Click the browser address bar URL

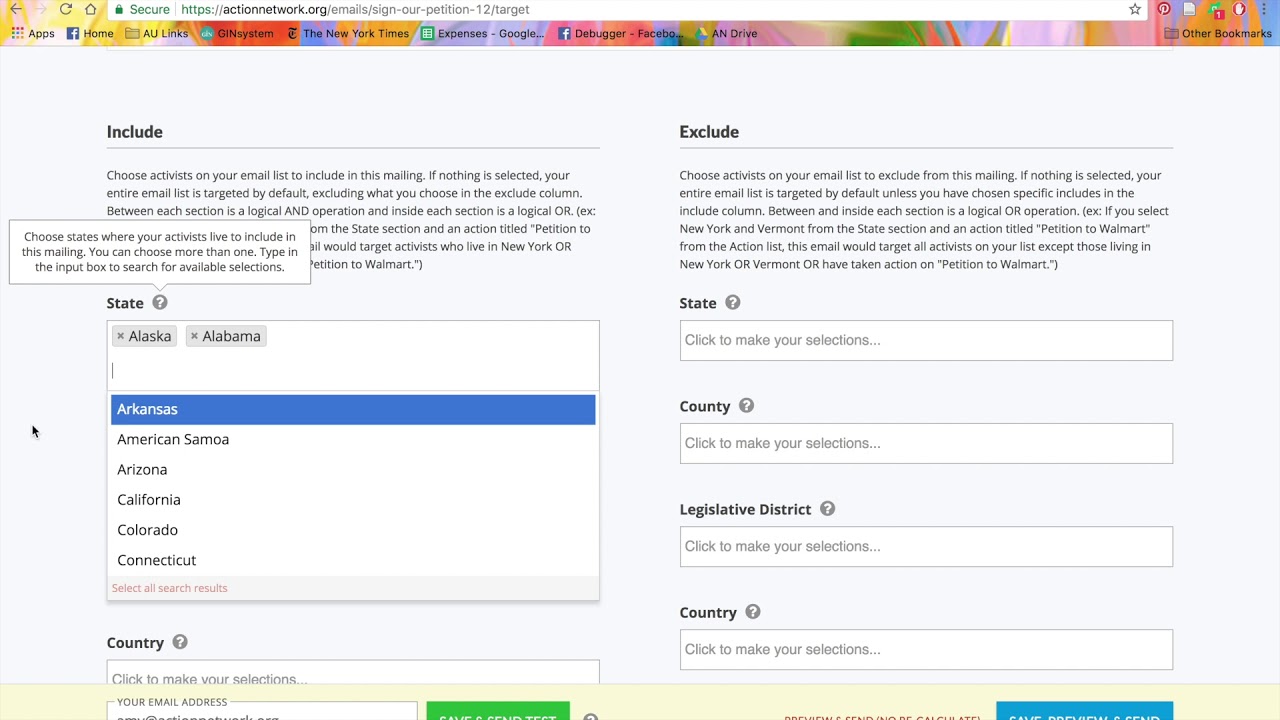click(355, 9)
